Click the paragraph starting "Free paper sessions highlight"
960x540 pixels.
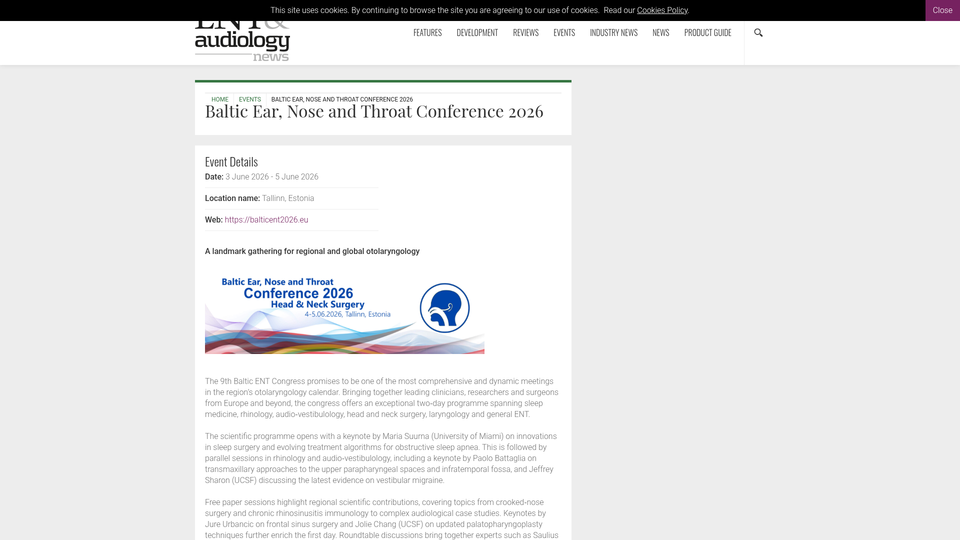tap(381, 519)
